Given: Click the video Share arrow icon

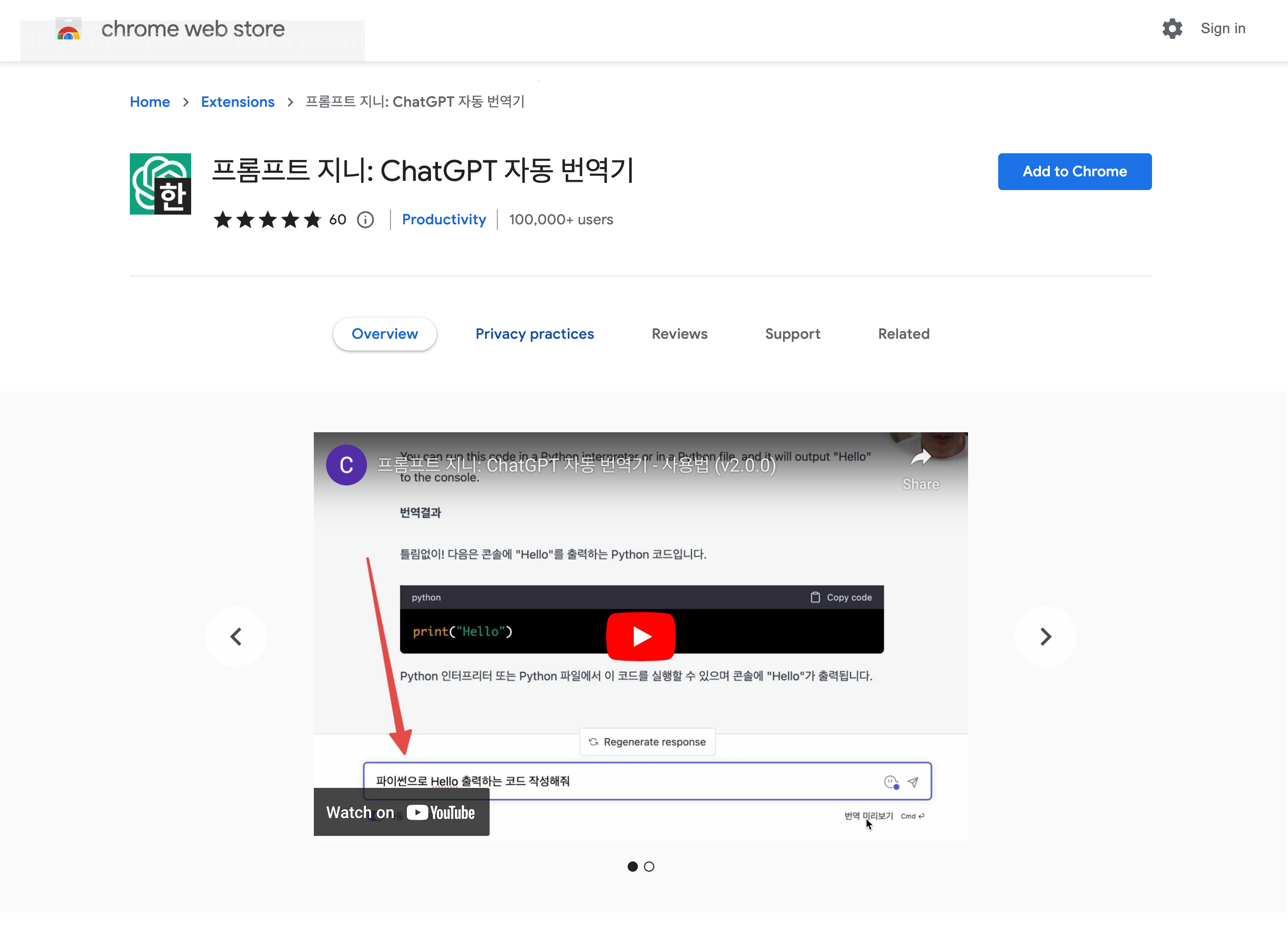Looking at the screenshot, I should pos(920,458).
